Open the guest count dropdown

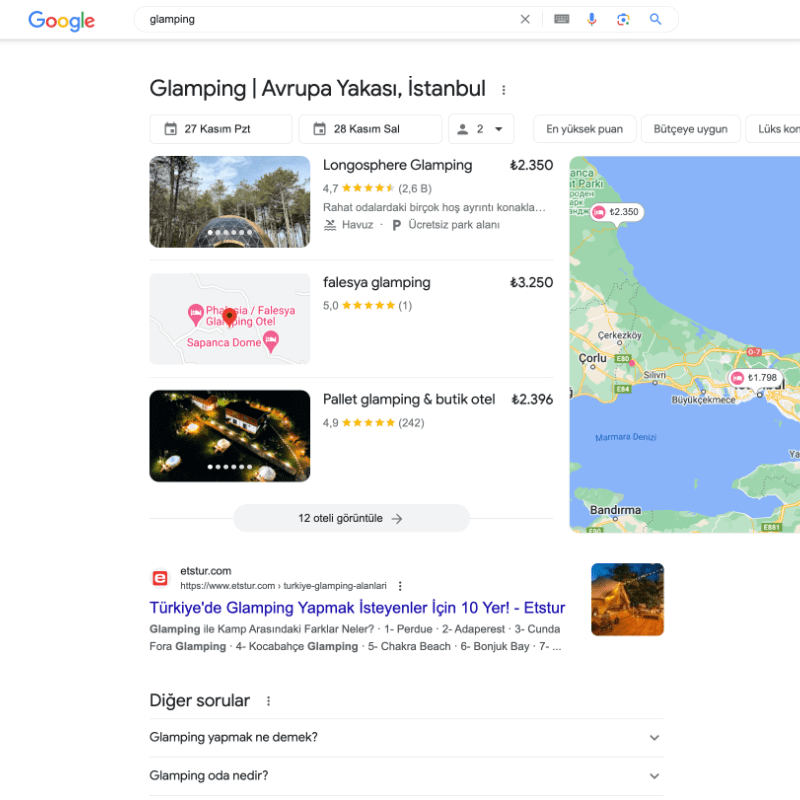pyautogui.click(x=481, y=129)
